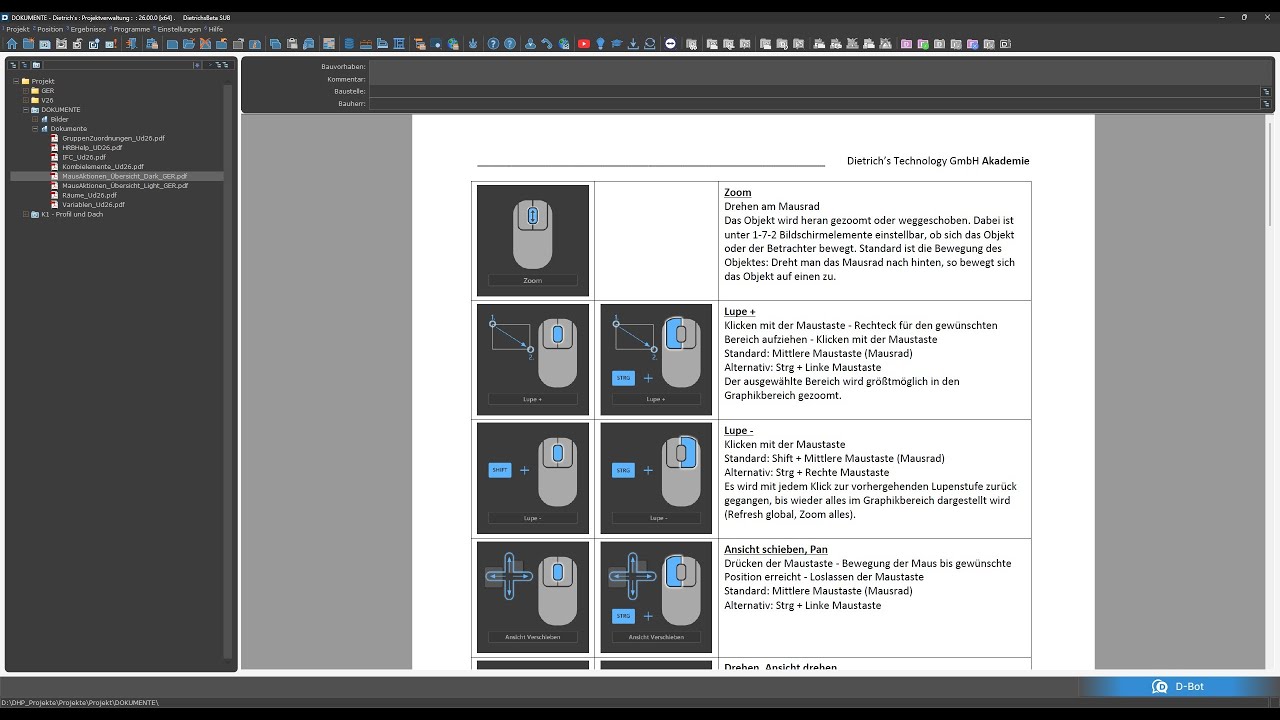Expand the GER folder node
The height and width of the screenshot is (720, 1280).
click(x=25, y=91)
